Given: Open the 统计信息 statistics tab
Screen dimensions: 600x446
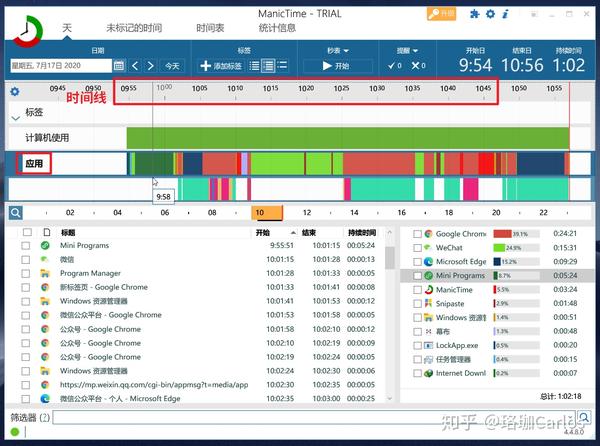Looking at the screenshot, I should (277, 28).
